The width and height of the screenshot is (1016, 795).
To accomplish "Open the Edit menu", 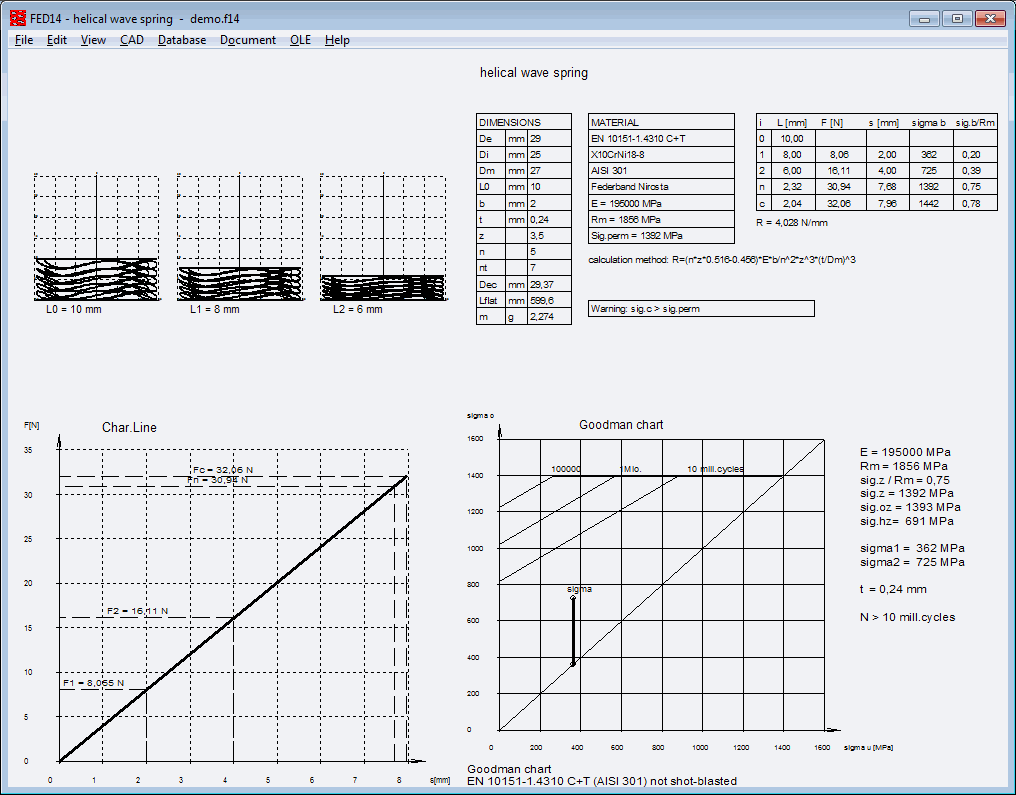I will tap(57, 40).
